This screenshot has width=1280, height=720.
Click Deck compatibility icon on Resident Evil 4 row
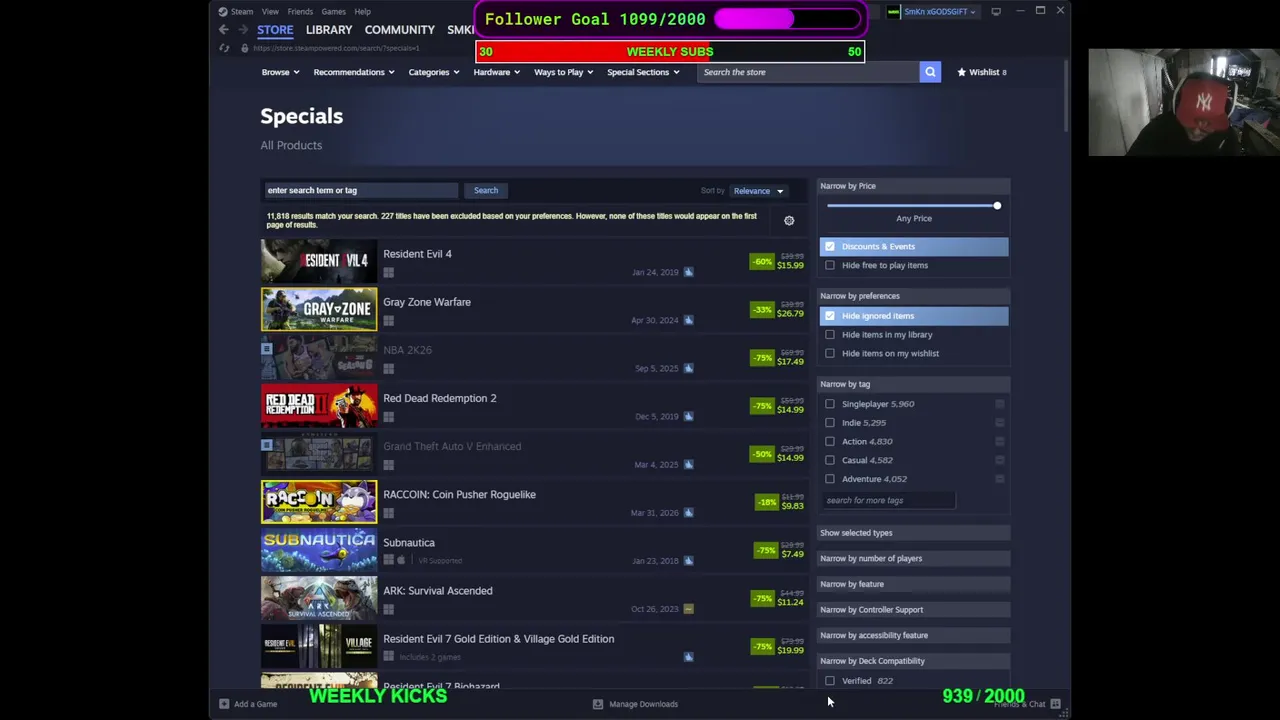point(688,272)
